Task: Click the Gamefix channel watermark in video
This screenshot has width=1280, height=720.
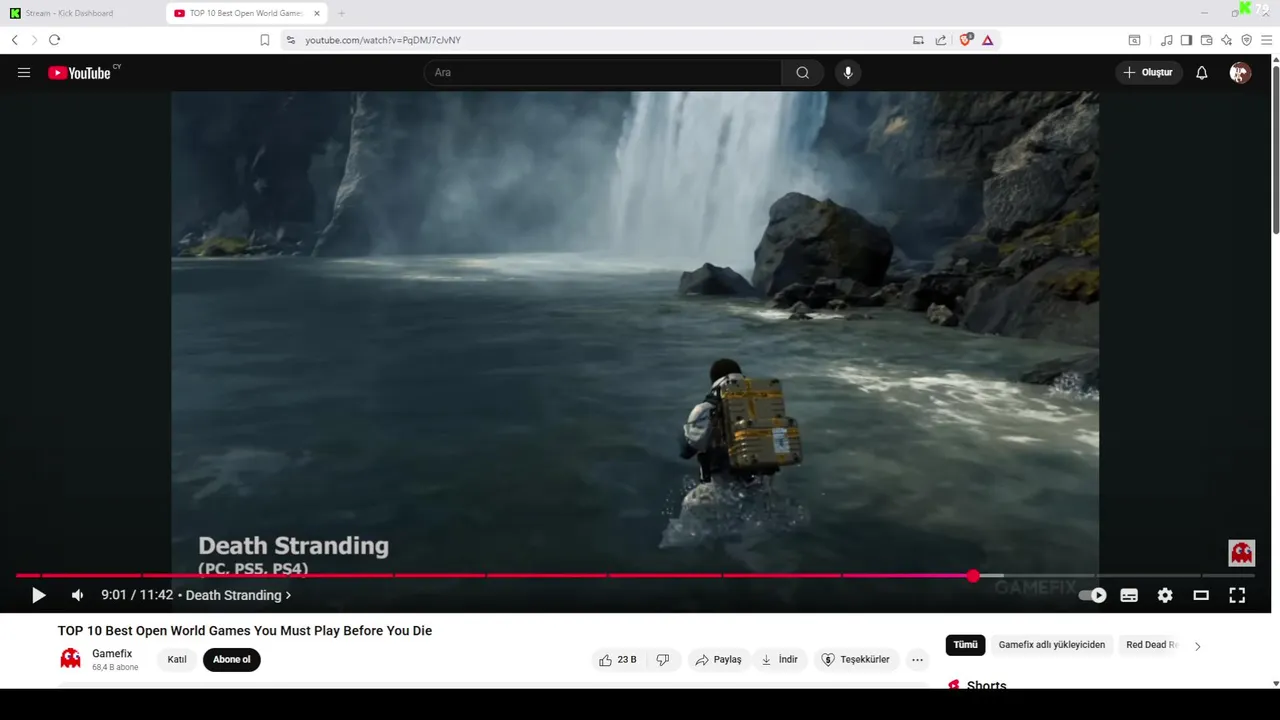Action: [x=1241, y=552]
